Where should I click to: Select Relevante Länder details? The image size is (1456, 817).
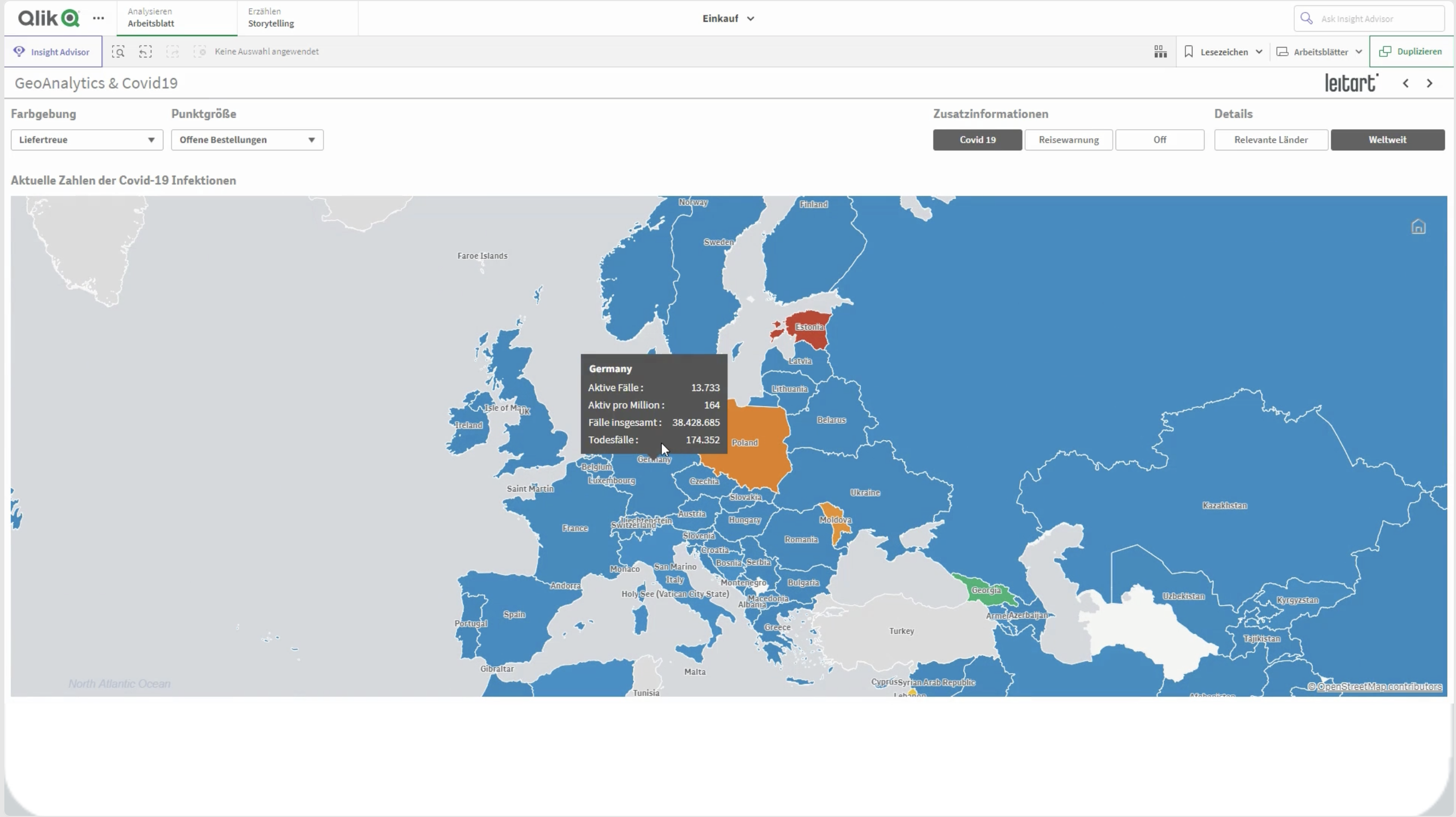tap(1271, 139)
